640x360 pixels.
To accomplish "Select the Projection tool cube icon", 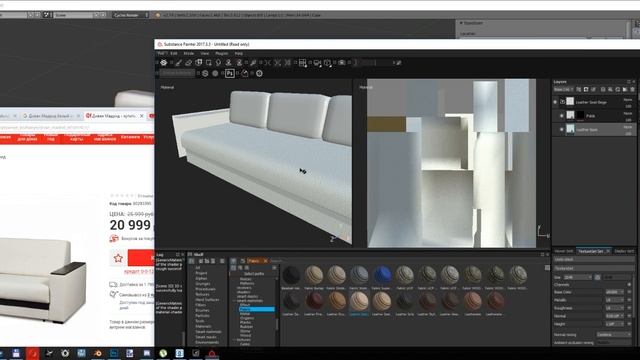I will (198, 62).
